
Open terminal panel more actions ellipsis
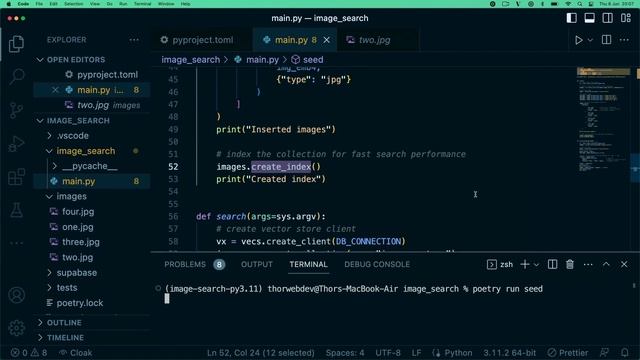pos(588,264)
